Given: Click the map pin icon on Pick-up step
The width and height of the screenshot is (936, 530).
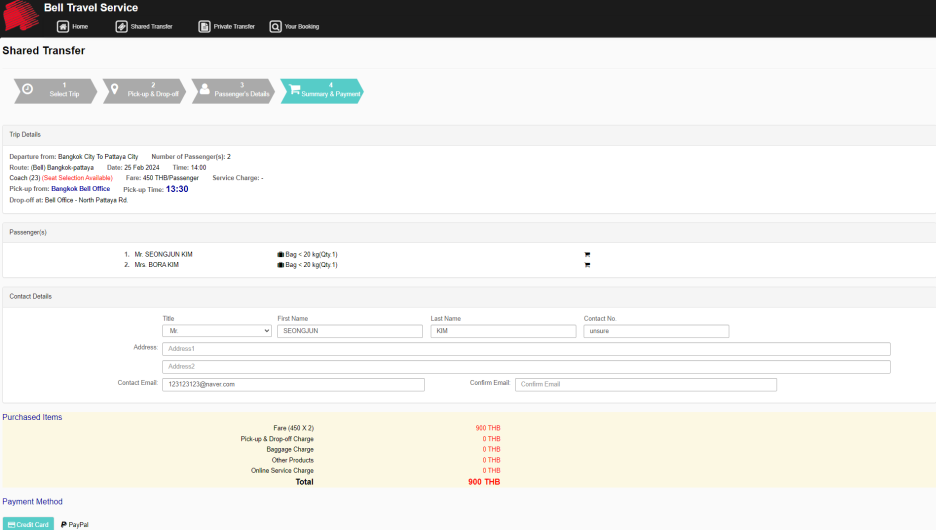Looking at the screenshot, I should 115,89.
